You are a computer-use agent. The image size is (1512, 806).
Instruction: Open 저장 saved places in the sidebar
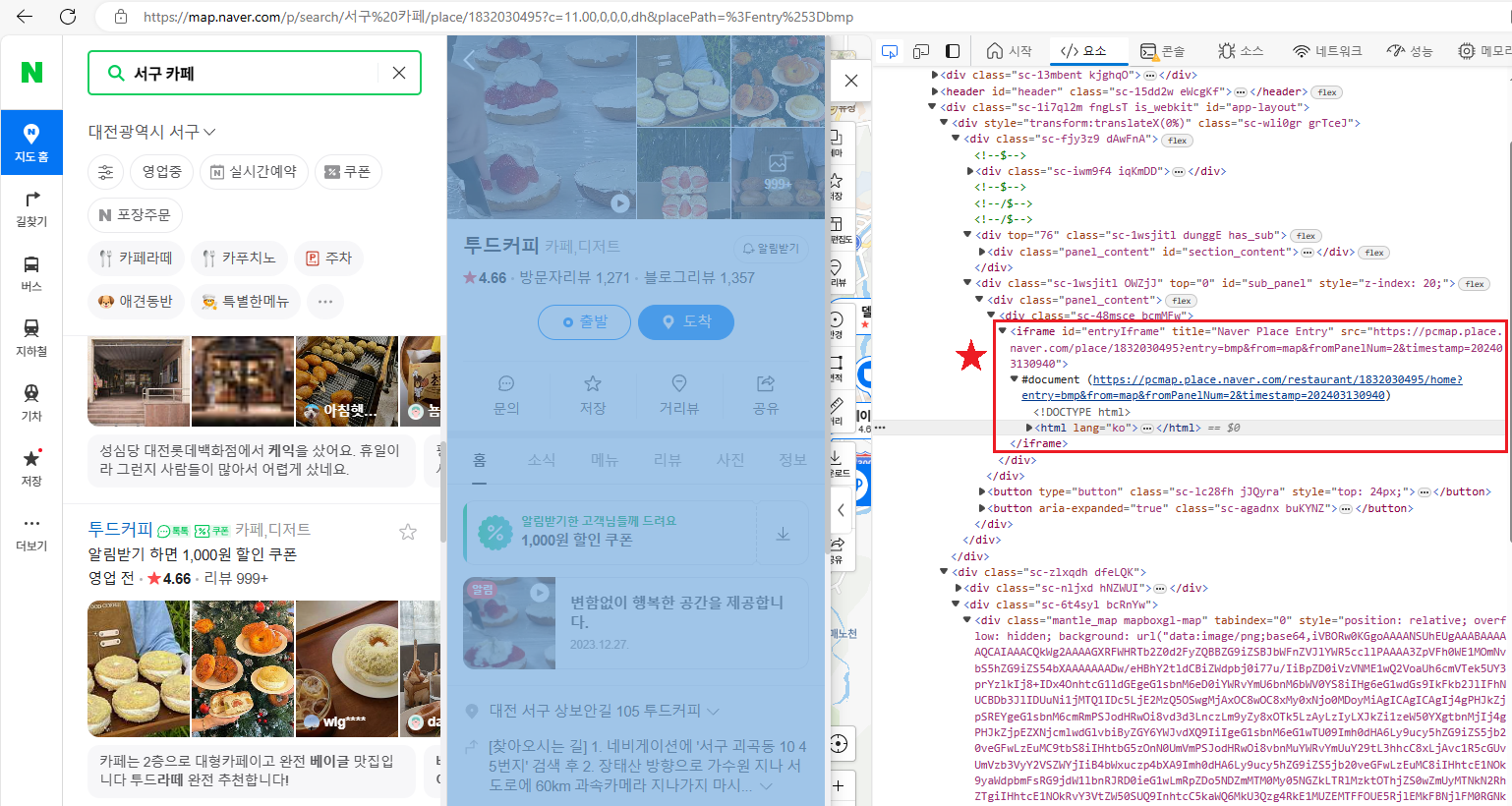(31, 468)
